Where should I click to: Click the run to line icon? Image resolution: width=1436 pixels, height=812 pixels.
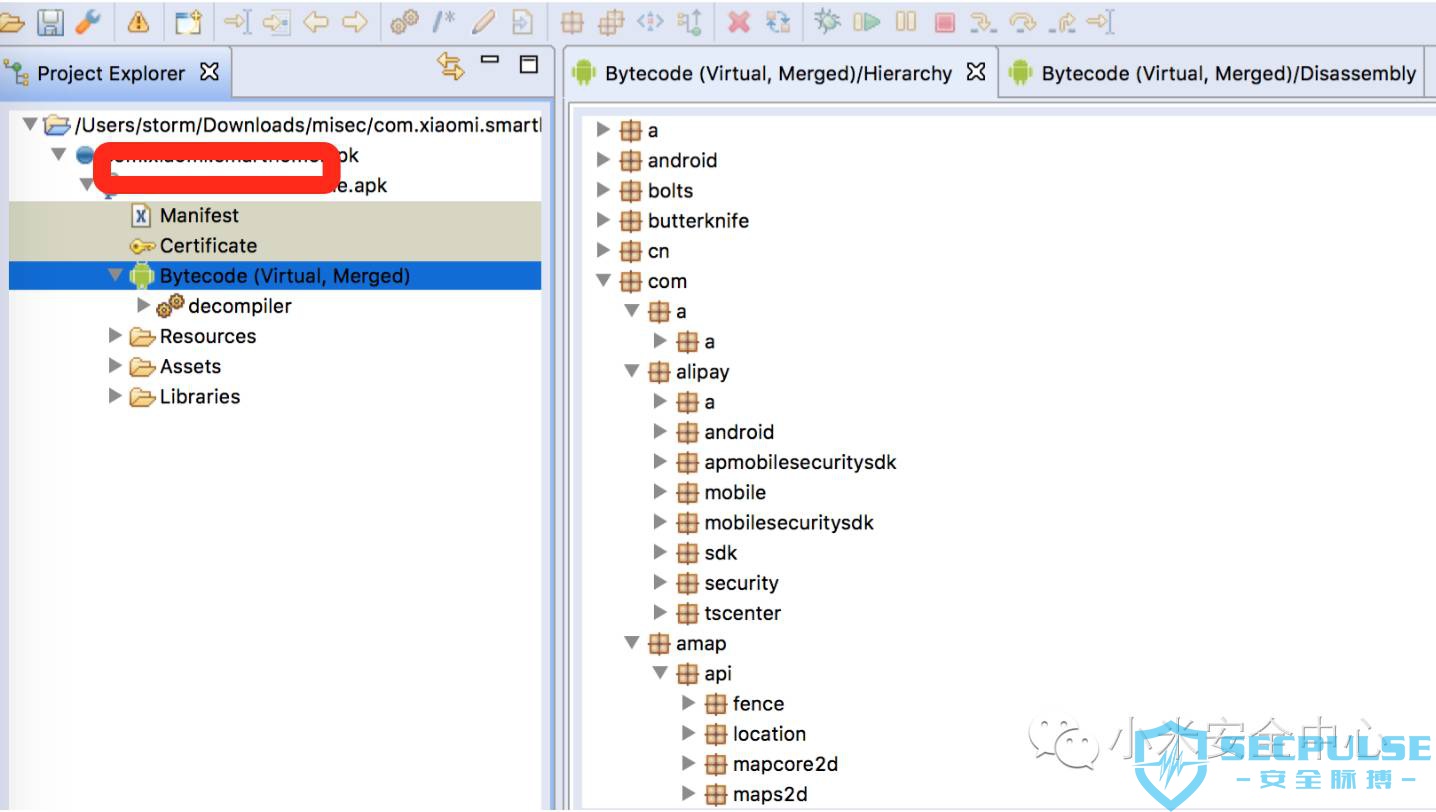pos(1100,21)
